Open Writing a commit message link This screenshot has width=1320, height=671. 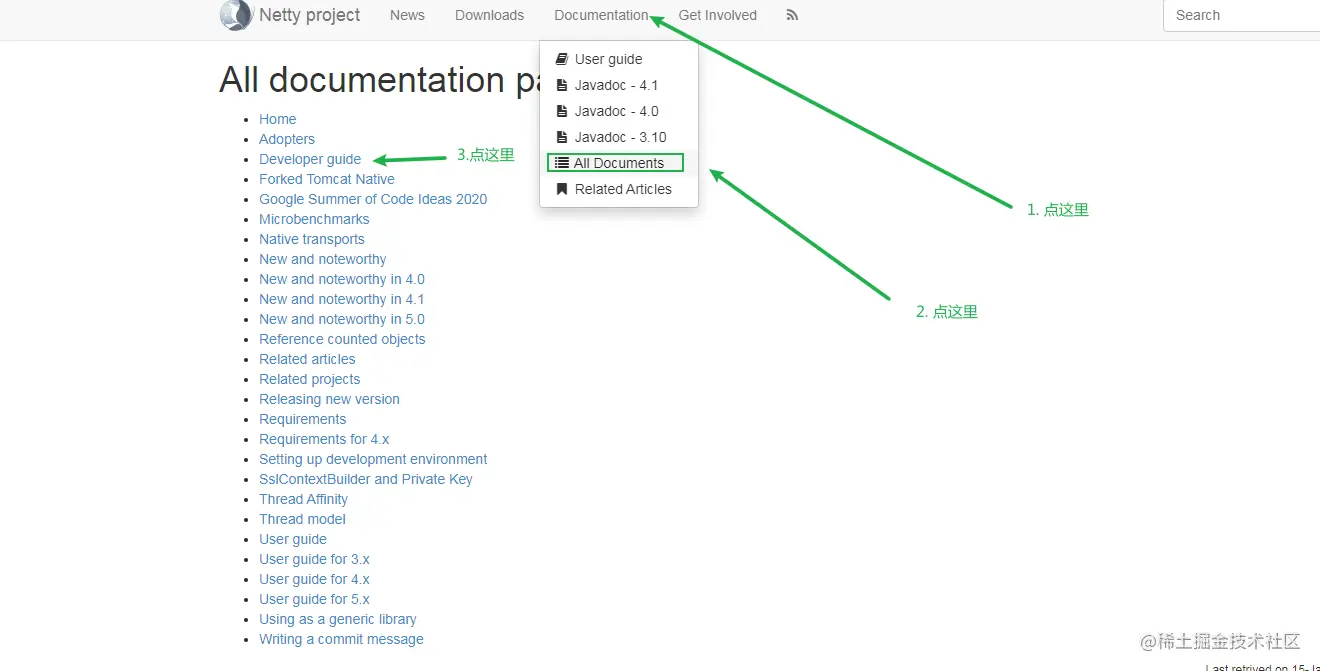click(x=341, y=639)
